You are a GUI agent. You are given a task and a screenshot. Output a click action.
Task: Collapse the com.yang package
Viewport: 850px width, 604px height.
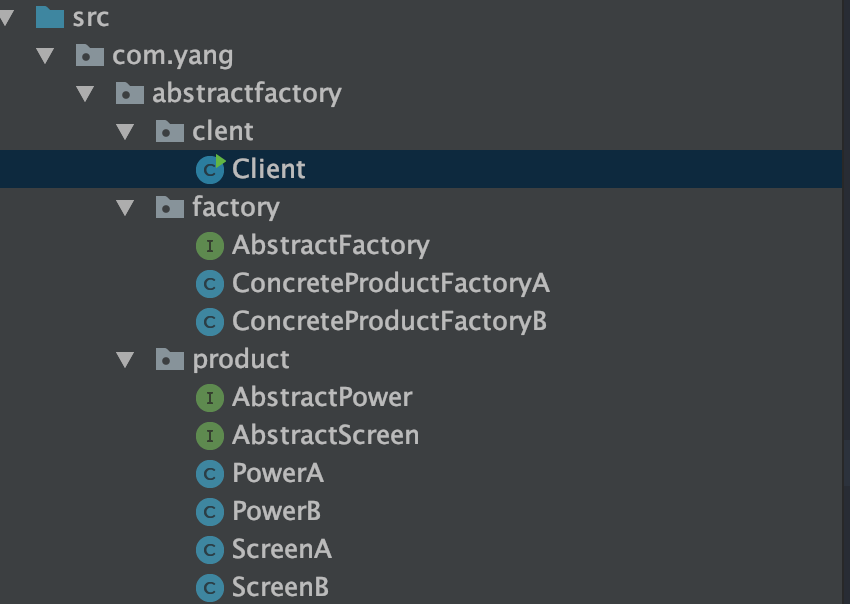tap(45, 55)
